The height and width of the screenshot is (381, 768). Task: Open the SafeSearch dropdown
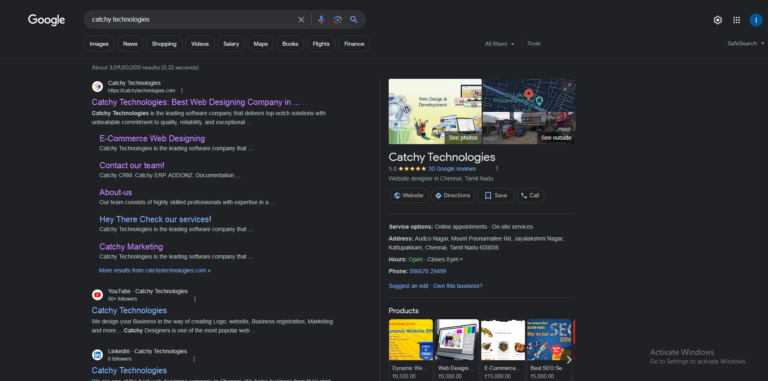745,44
